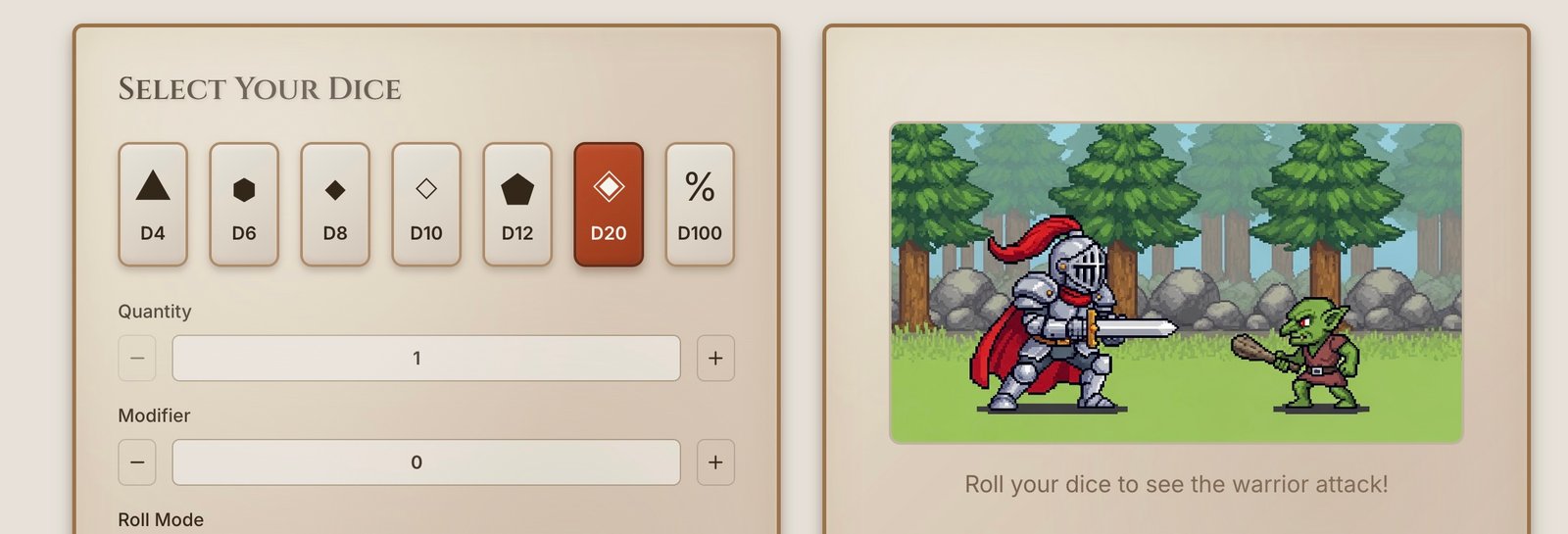Click the green goblin with club
The height and width of the screenshot is (534, 1568).
tap(1303, 353)
